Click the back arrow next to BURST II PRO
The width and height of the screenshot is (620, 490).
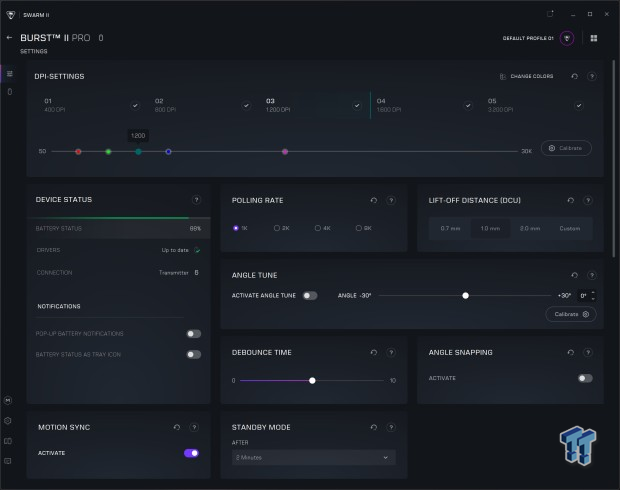(x=10, y=38)
